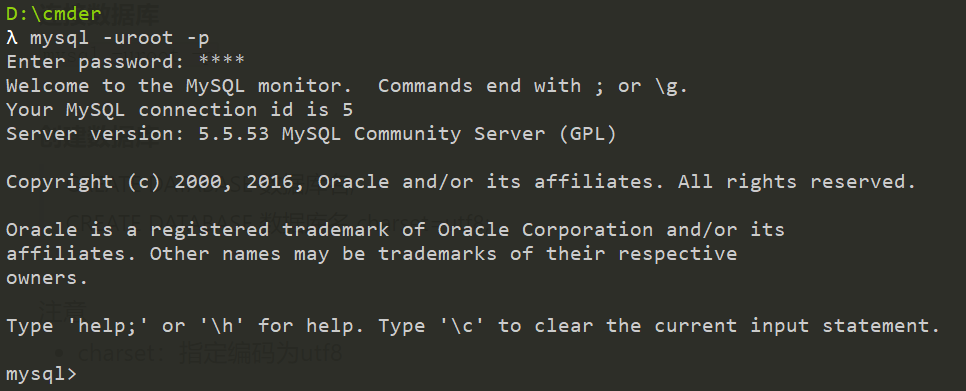Screen dimensions: 966x391
Task: Click the lambda prompt symbol
Action: pos(12,38)
